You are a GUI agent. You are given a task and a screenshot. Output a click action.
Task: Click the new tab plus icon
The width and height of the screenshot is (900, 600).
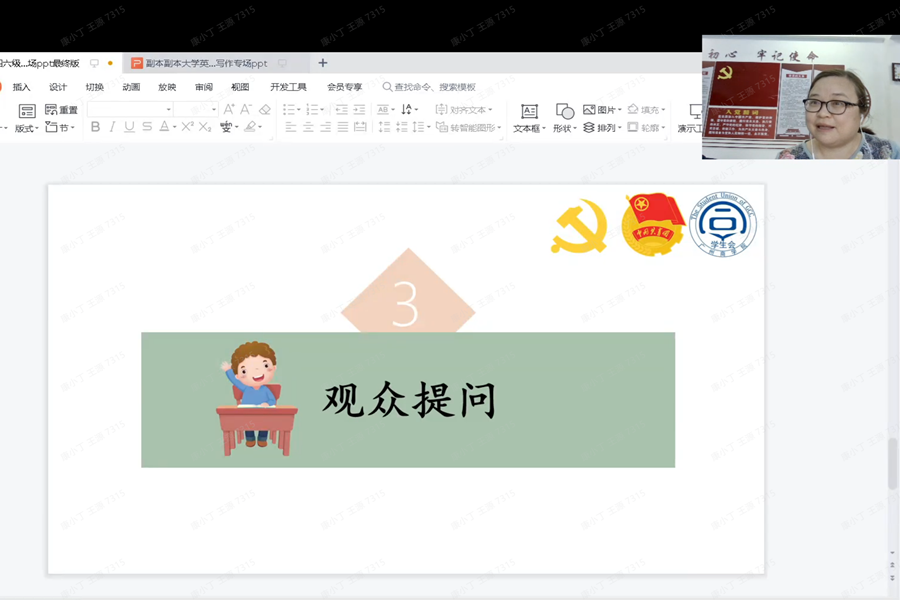pos(323,63)
